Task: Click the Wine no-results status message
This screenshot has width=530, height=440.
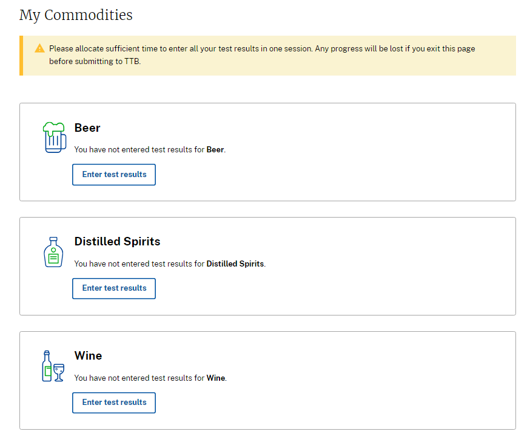Action: (150, 378)
